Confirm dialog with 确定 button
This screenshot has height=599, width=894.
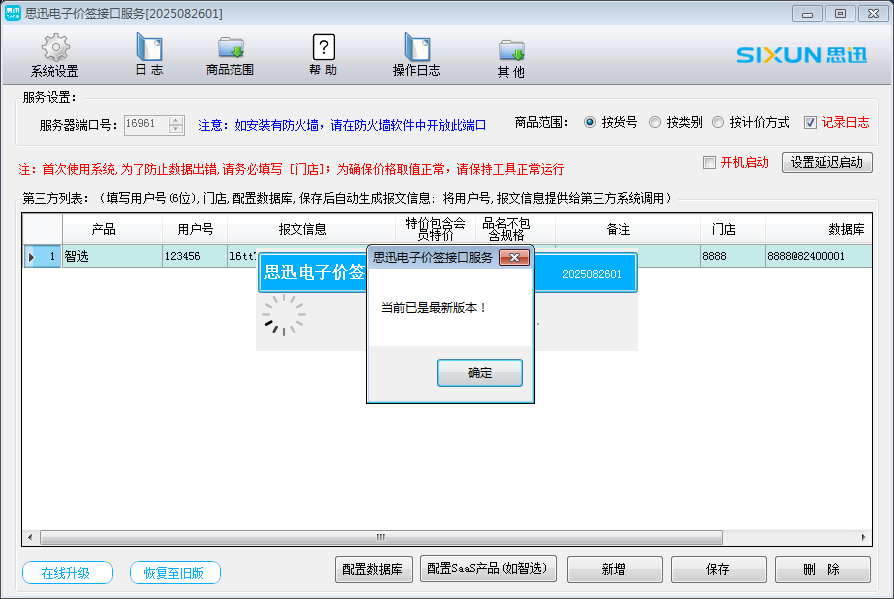[479, 373]
